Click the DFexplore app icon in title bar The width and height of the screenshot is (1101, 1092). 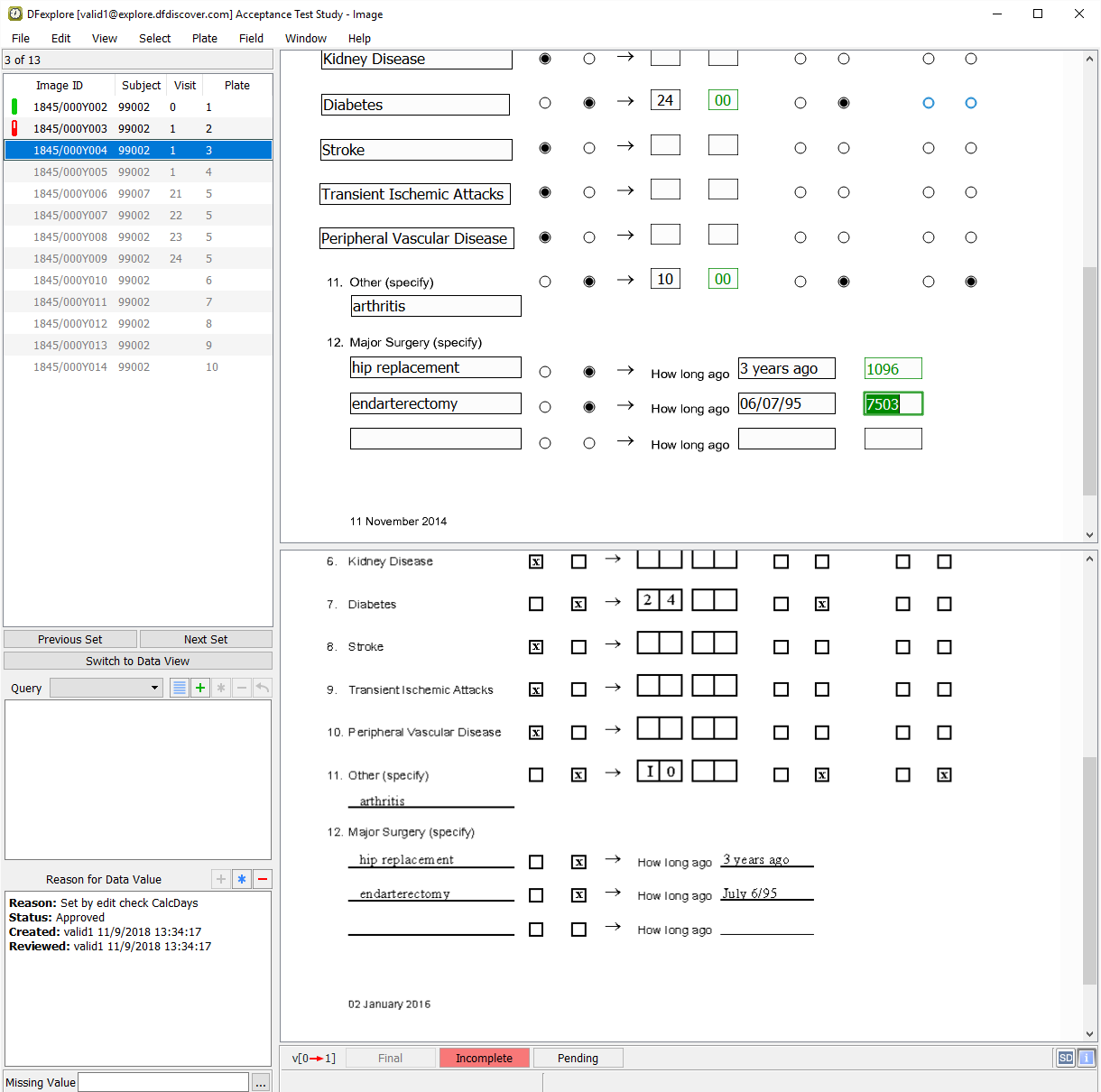[14, 14]
